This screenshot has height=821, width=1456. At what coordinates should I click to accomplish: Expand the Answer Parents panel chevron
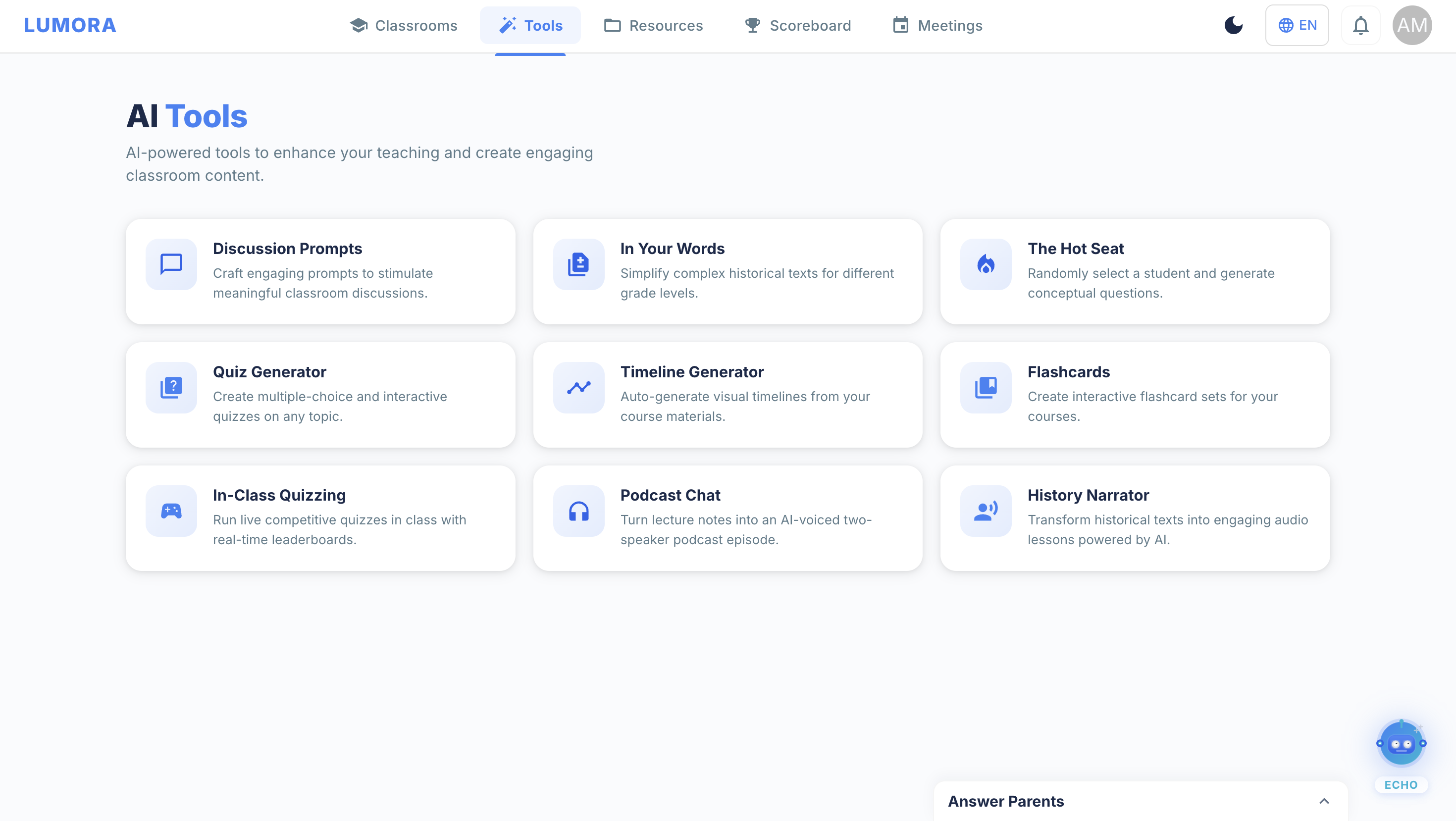click(x=1324, y=801)
